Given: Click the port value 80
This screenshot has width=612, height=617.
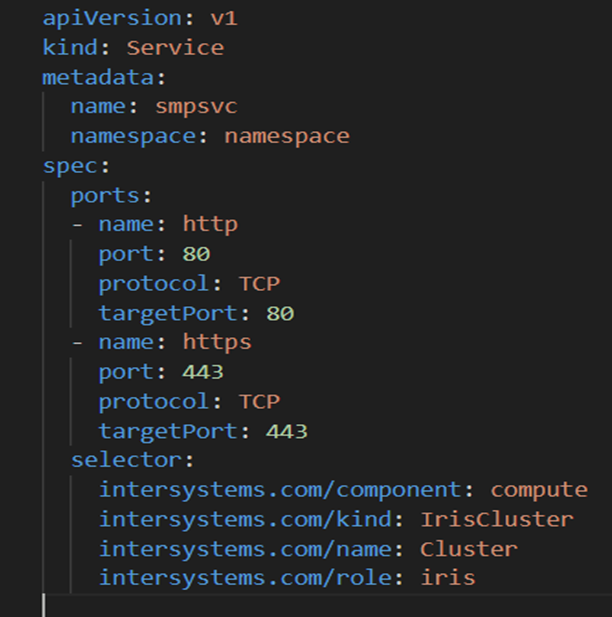Looking at the screenshot, I should [x=196, y=254].
